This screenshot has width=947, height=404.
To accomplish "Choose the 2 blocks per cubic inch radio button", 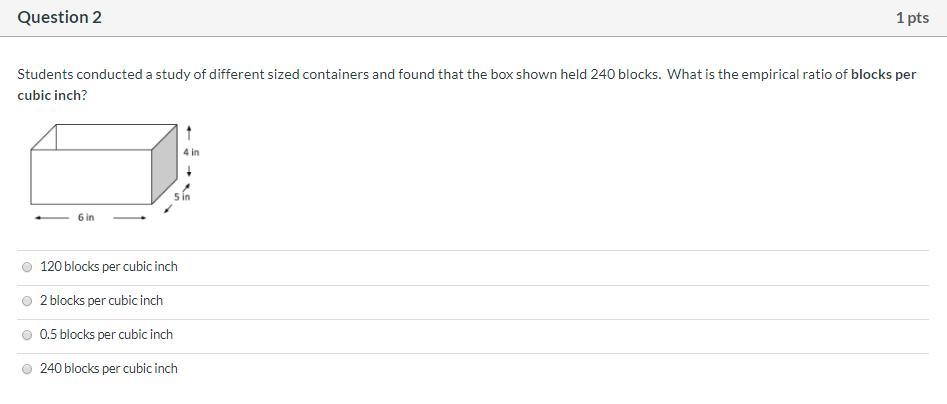I will point(27,301).
